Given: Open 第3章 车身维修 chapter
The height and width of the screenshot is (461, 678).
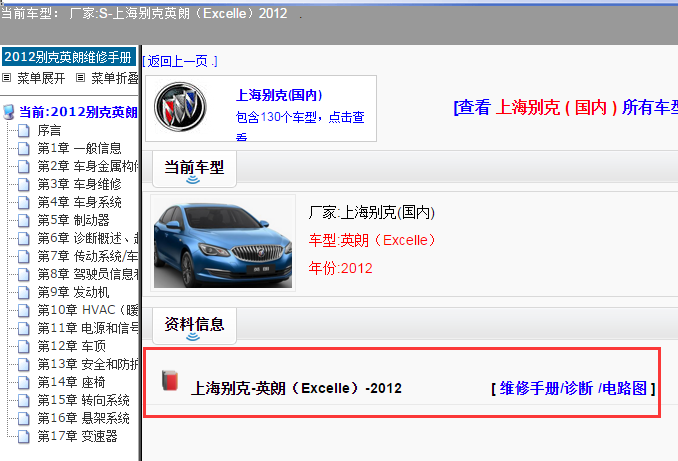Looking at the screenshot, I should pos(79,185).
